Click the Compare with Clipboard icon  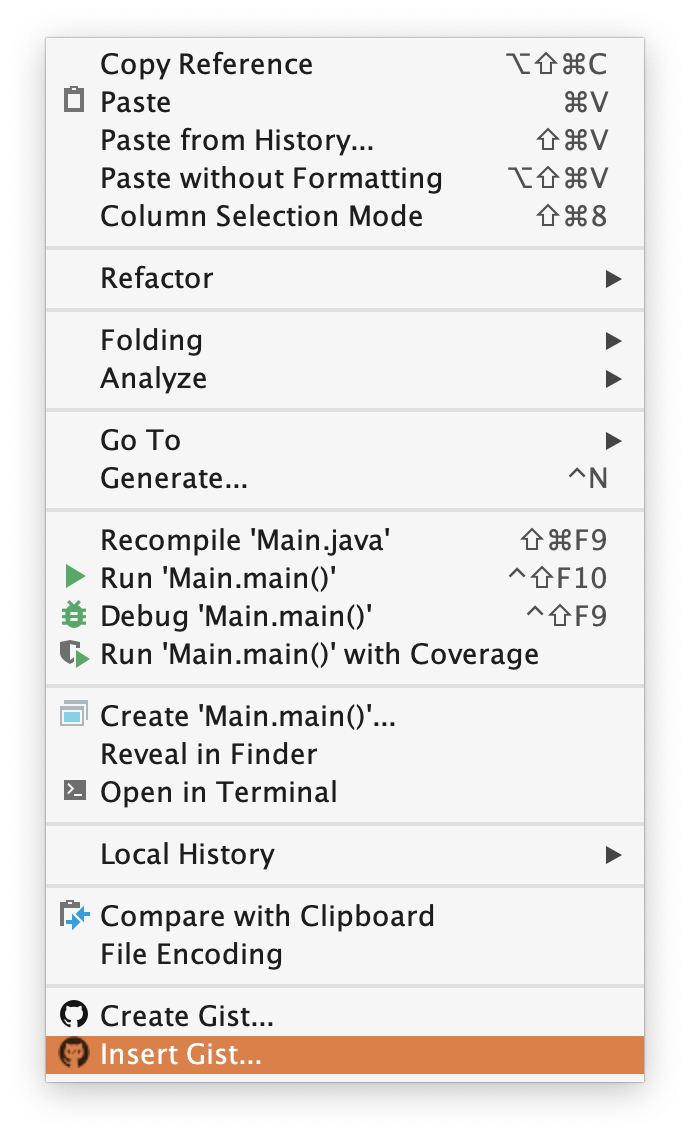click(74, 916)
